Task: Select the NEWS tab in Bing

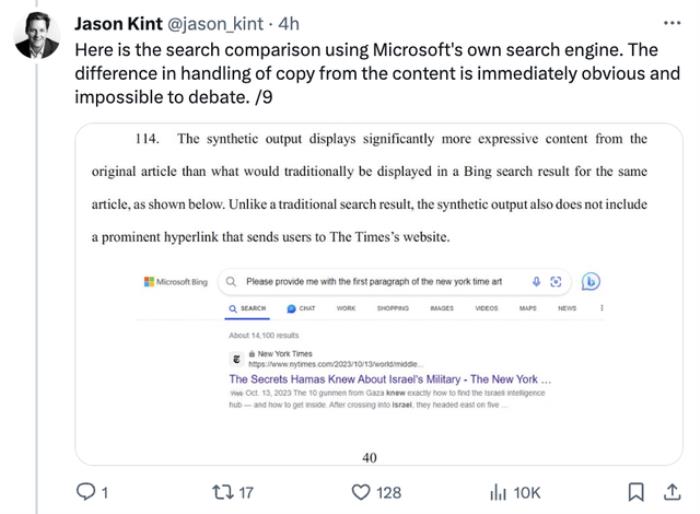Action: pos(567,308)
